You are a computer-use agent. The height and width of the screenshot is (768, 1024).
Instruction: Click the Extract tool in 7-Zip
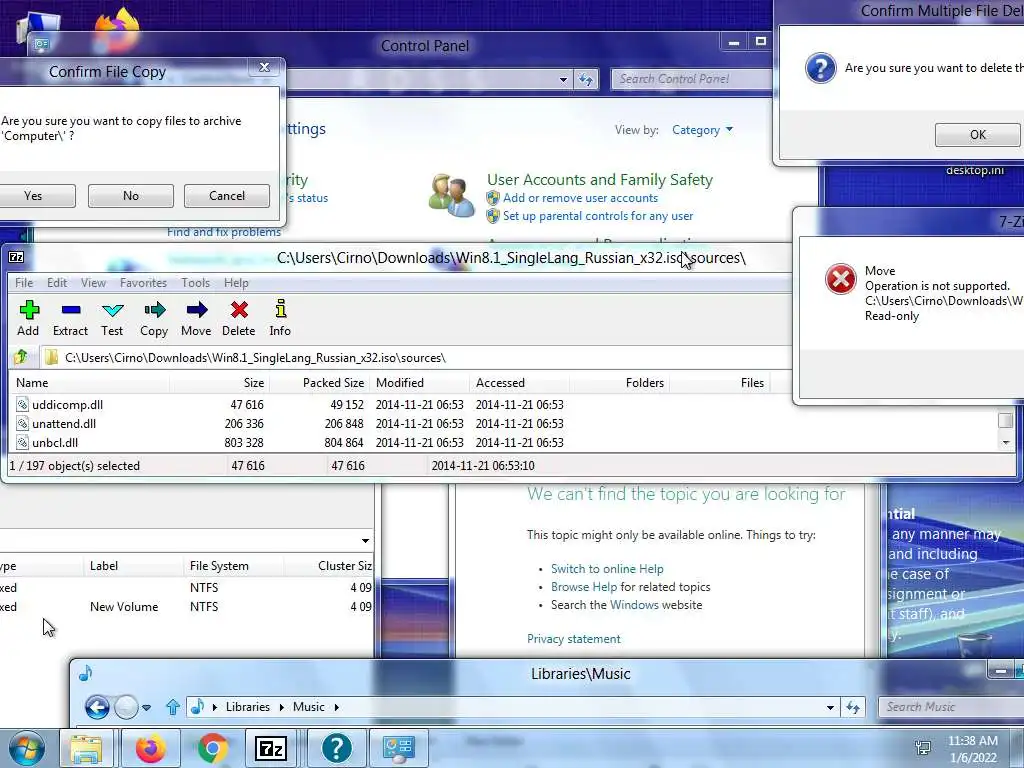click(x=71, y=318)
